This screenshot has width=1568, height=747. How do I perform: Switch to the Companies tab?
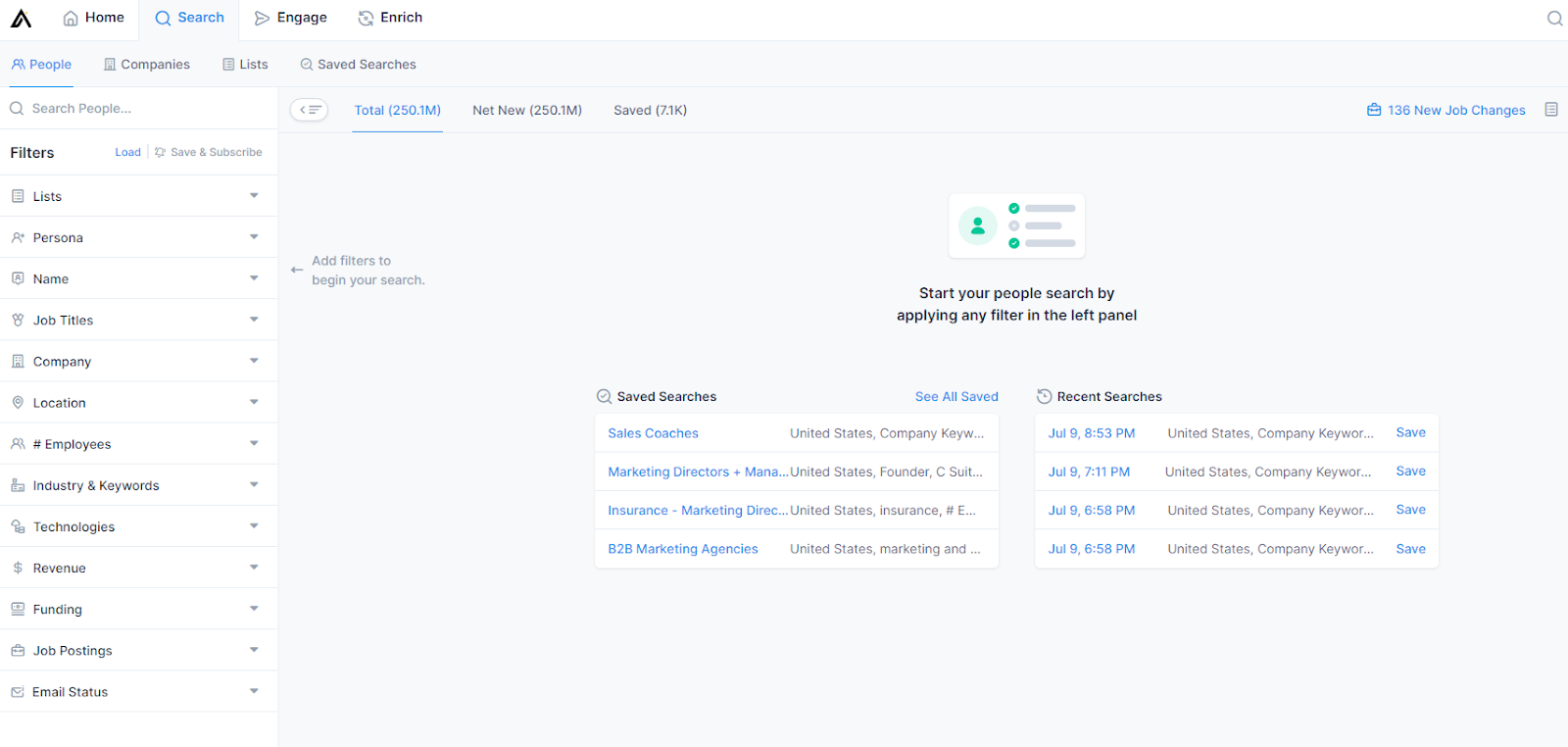(x=147, y=65)
